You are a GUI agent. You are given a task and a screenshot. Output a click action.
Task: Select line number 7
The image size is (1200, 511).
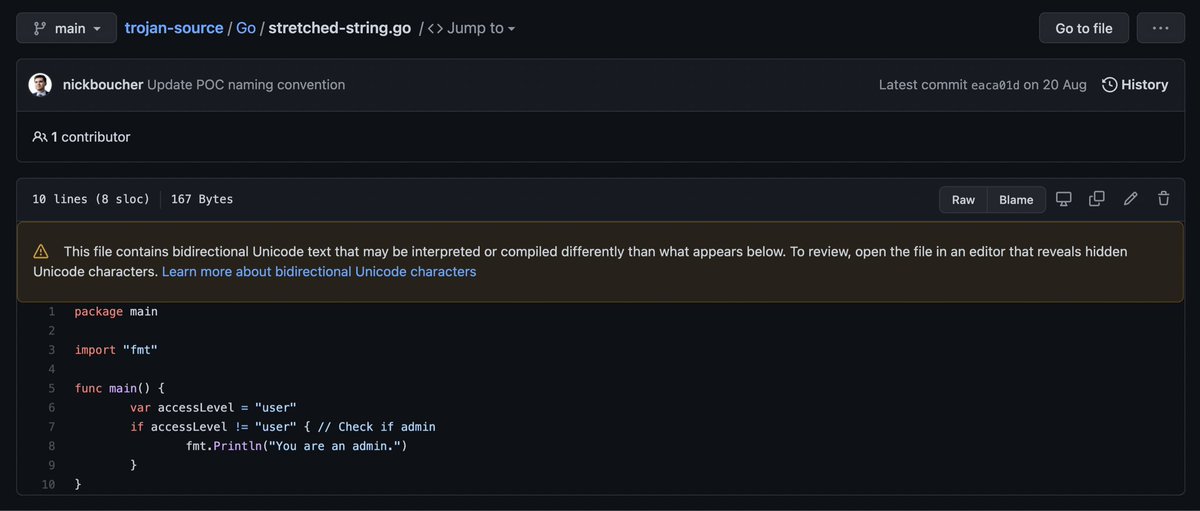click(51, 427)
